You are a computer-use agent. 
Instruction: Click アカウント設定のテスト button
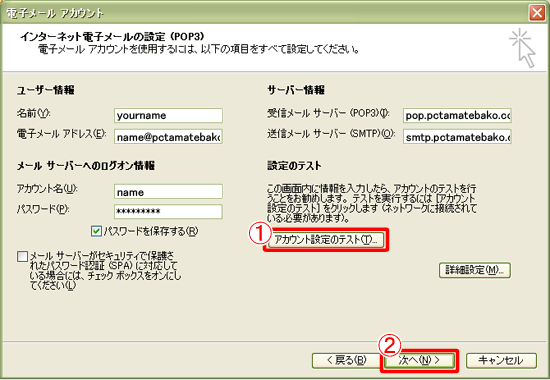coord(326,240)
